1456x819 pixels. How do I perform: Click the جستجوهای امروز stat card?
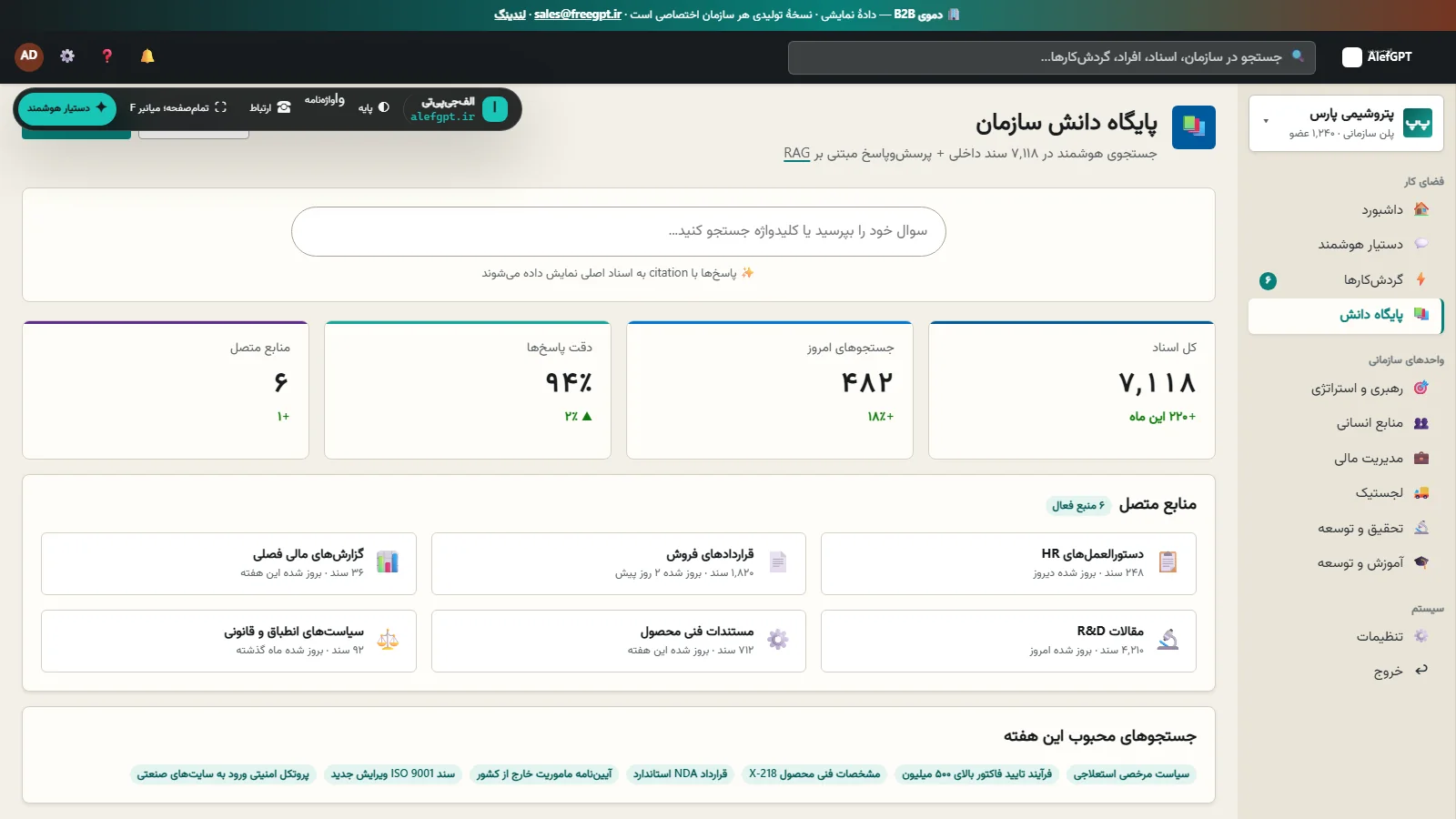(x=770, y=390)
